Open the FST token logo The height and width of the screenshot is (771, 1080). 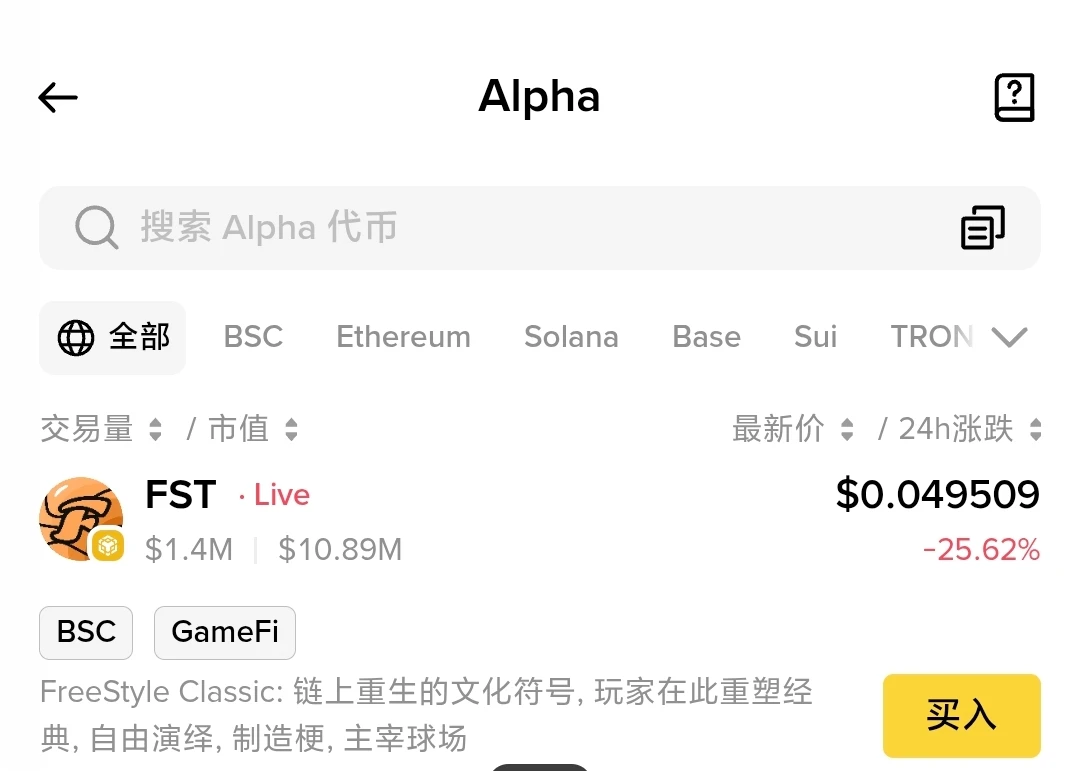(x=80, y=518)
